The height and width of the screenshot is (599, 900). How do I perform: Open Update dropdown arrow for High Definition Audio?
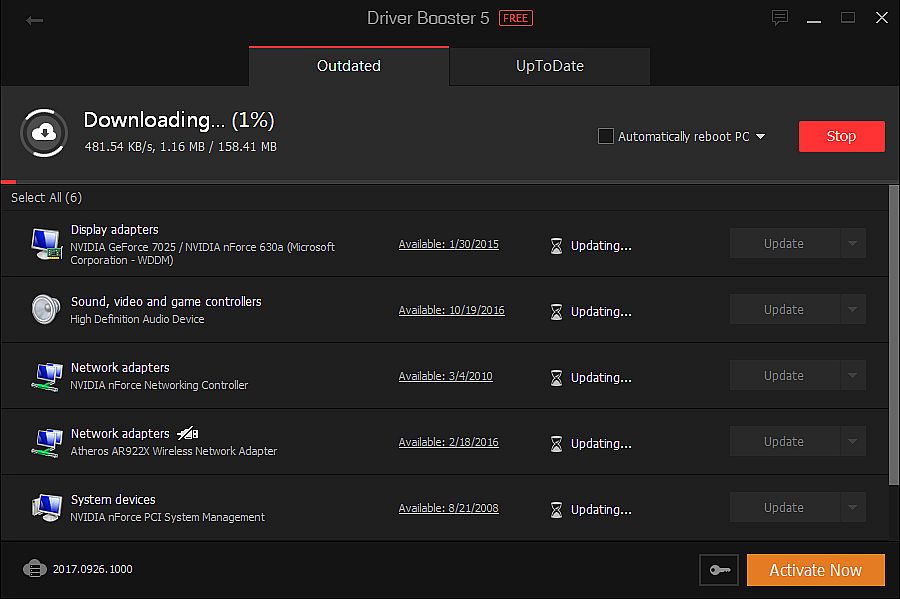[x=853, y=309]
